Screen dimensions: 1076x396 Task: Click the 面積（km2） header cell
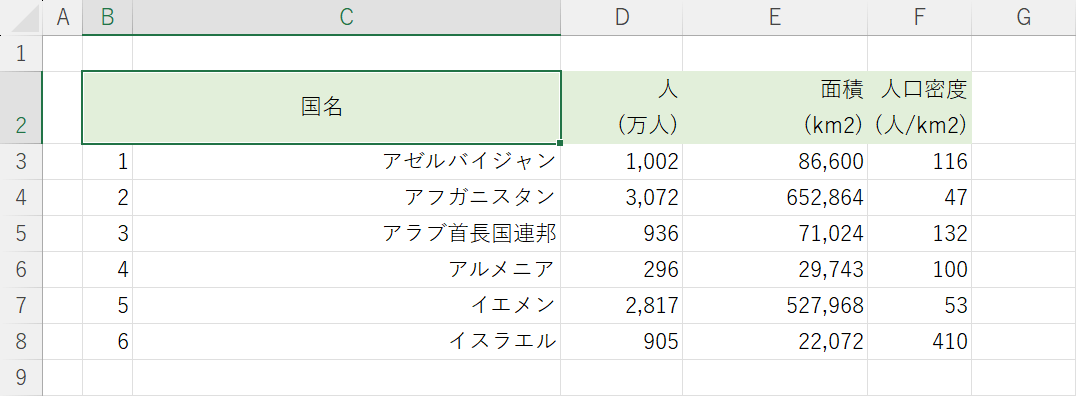[775, 107]
